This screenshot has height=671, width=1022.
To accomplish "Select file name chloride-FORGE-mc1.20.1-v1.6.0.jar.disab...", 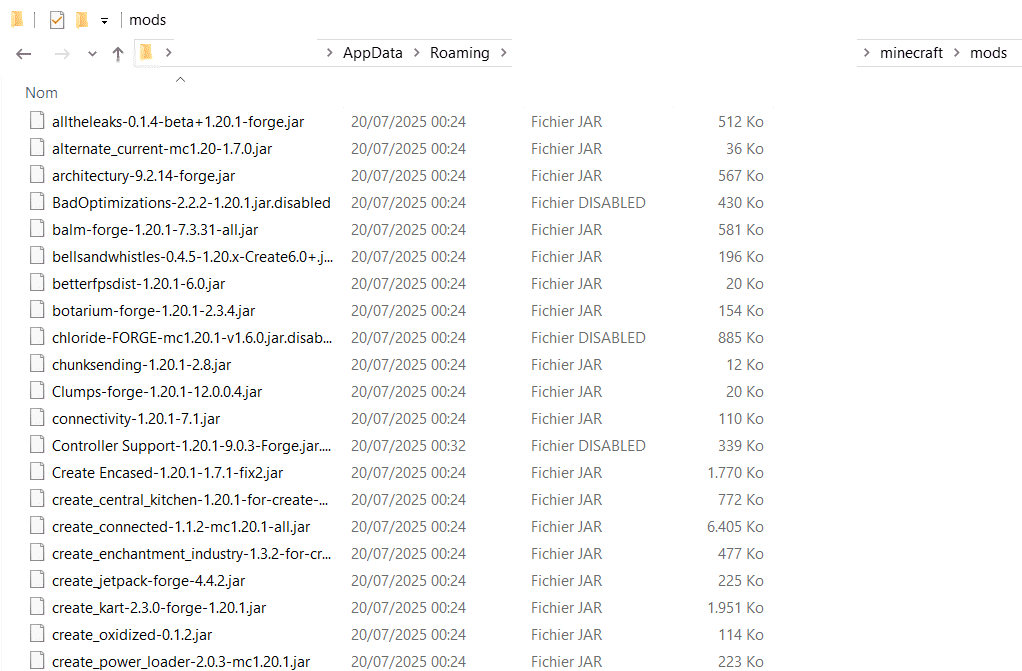I will click(x=192, y=338).
